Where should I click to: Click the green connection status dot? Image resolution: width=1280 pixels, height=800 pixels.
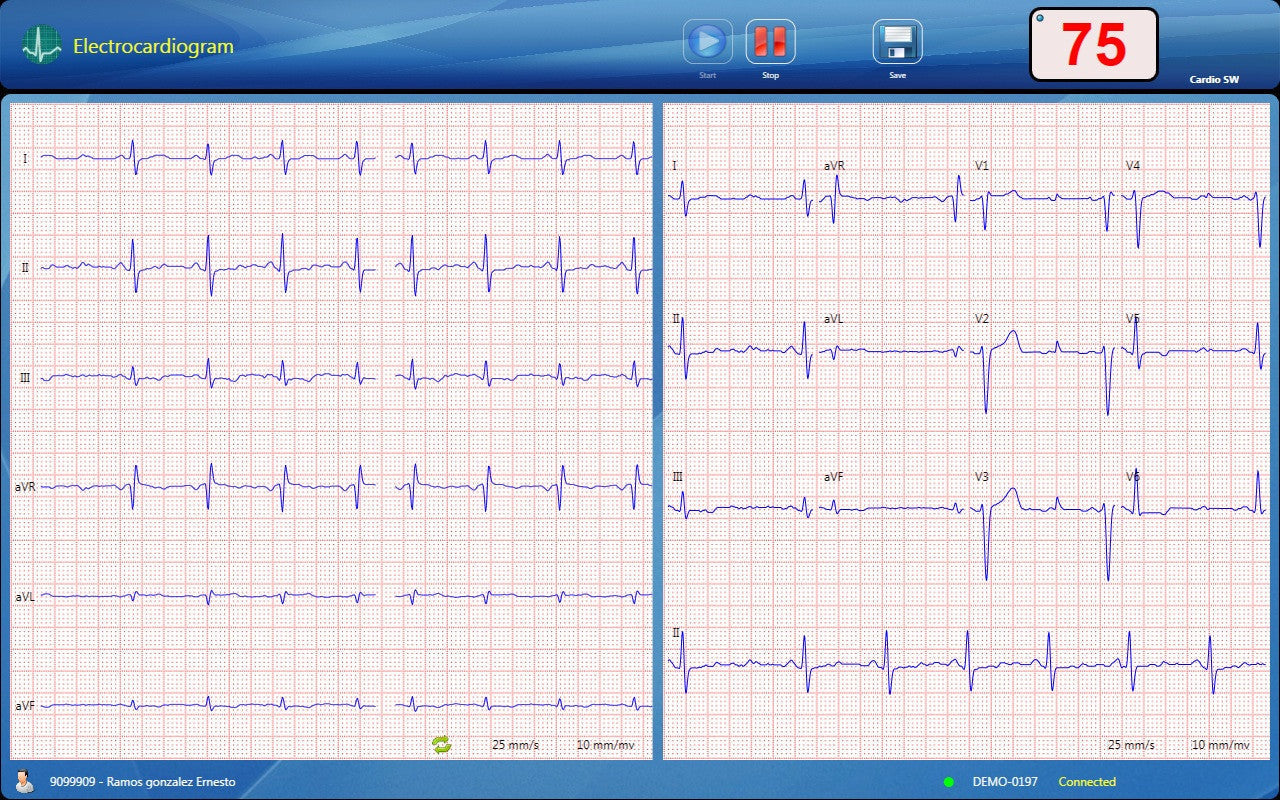pyautogui.click(x=948, y=782)
